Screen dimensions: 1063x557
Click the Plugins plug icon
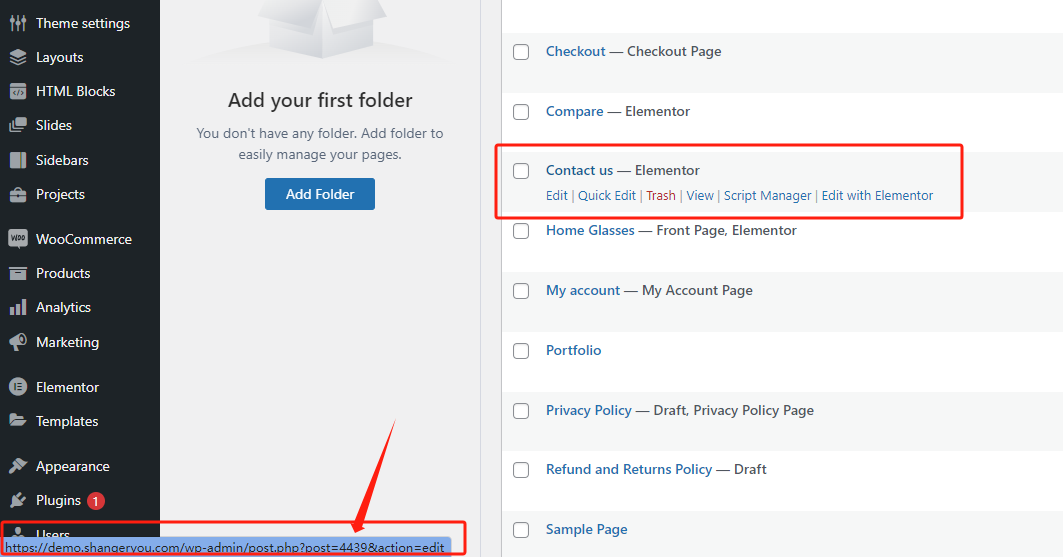(18, 500)
